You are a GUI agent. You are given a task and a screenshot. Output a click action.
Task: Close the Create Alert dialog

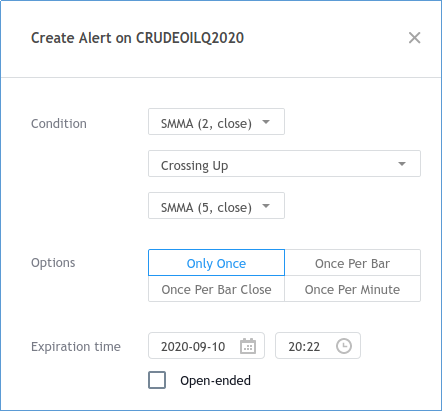pos(414,38)
